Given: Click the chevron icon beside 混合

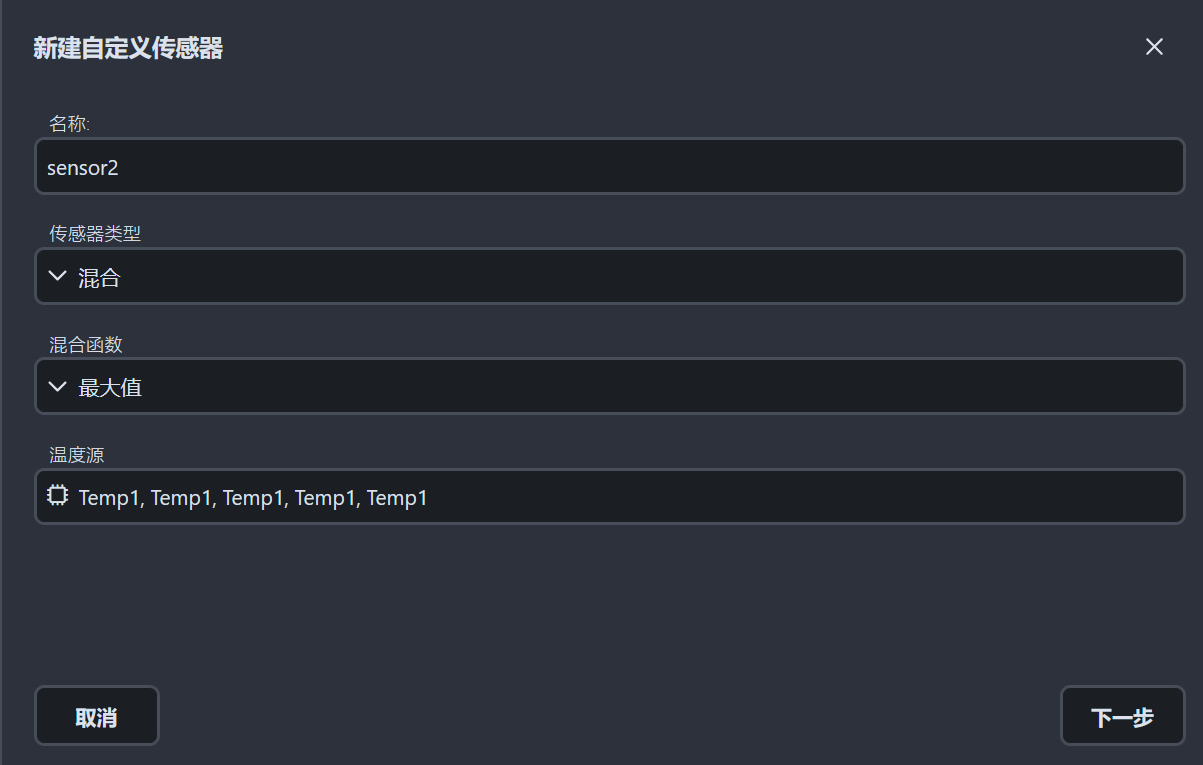Looking at the screenshot, I should coord(57,276).
